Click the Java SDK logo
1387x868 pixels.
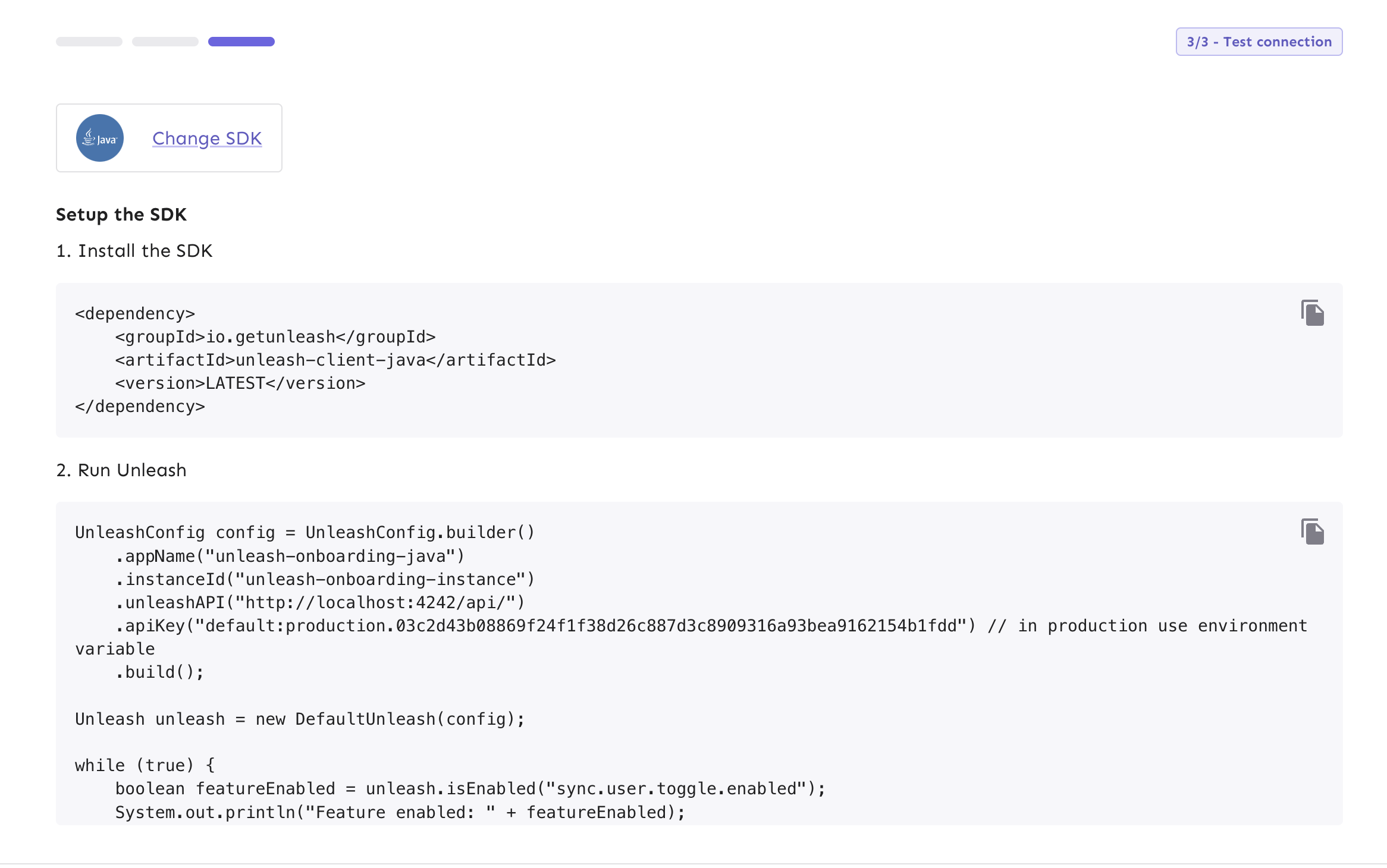tap(100, 138)
